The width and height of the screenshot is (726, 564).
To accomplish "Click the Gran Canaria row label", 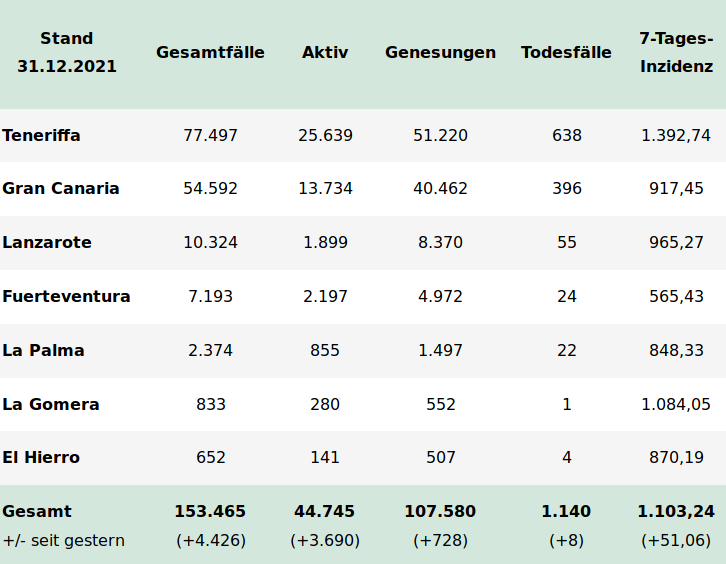I will click(x=61, y=189).
